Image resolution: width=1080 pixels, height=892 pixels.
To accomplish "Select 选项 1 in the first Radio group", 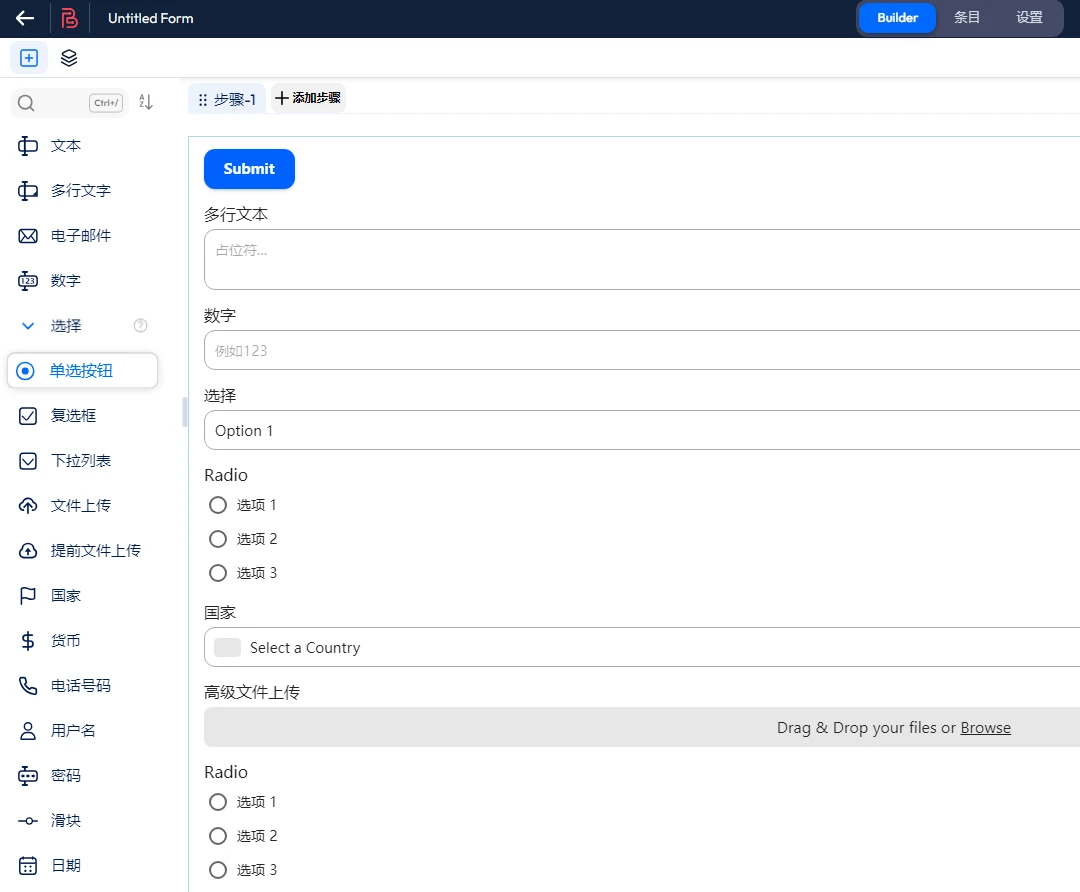I will coord(217,505).
